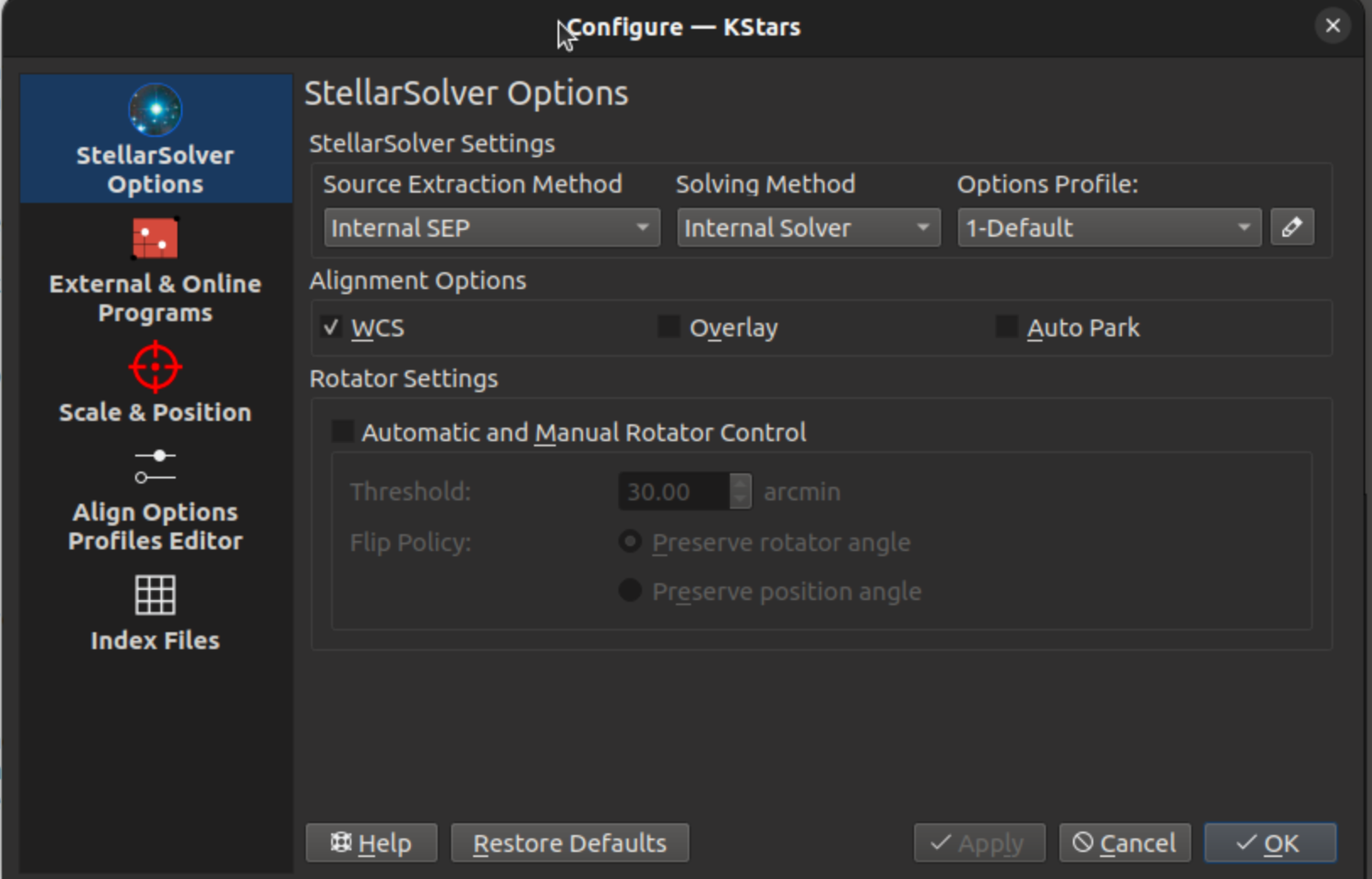Open External & Online Programs settings page
Viewport: 1372px width, 879px height.
(155, 270)
